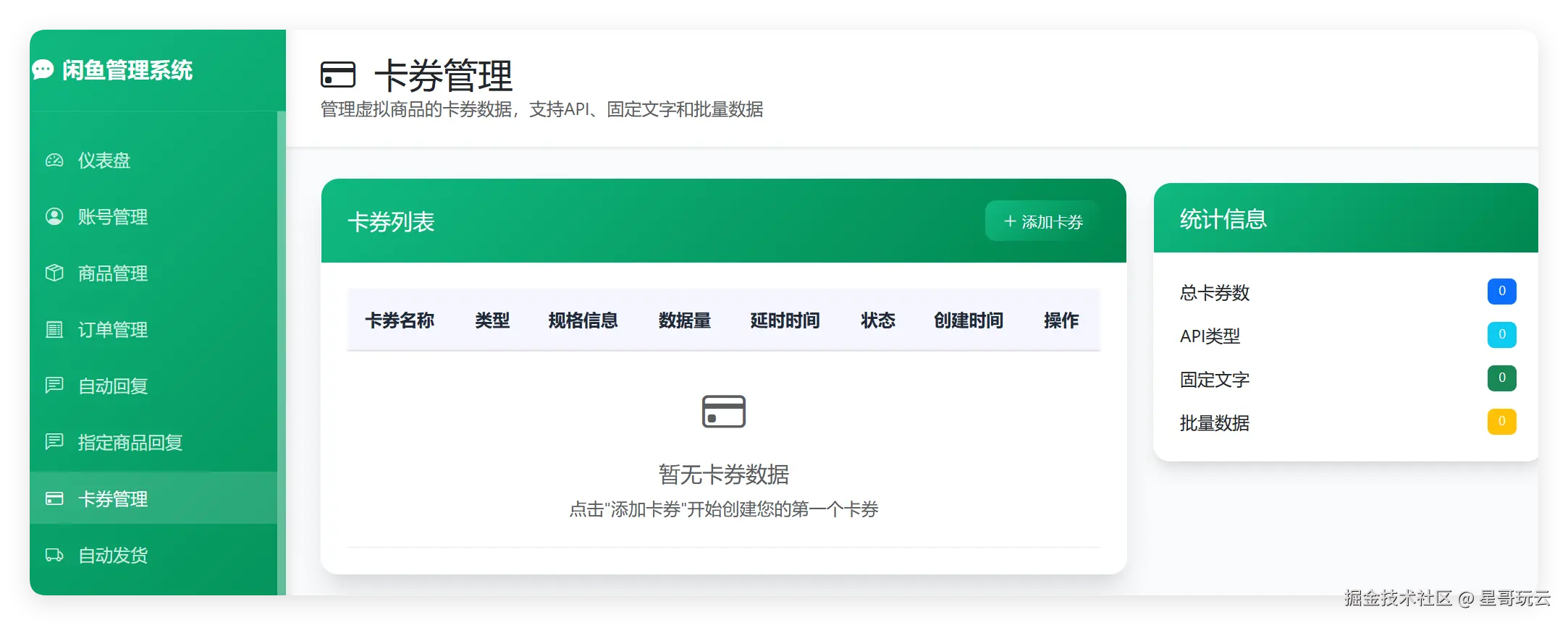The height and width of the screenshot is (625, 1568).
Task: Click the 指定商品回复 message icon
Action: 54,442
